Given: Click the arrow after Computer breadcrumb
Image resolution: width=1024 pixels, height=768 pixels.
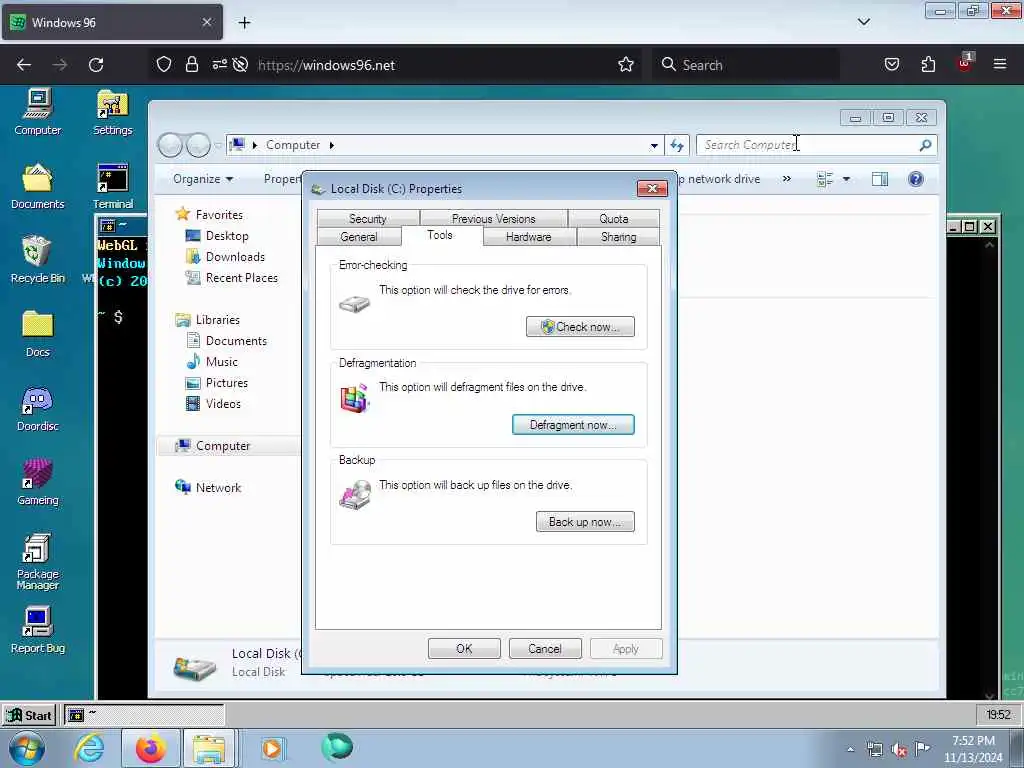Looking at the screenshot, I should click(332, 145).
